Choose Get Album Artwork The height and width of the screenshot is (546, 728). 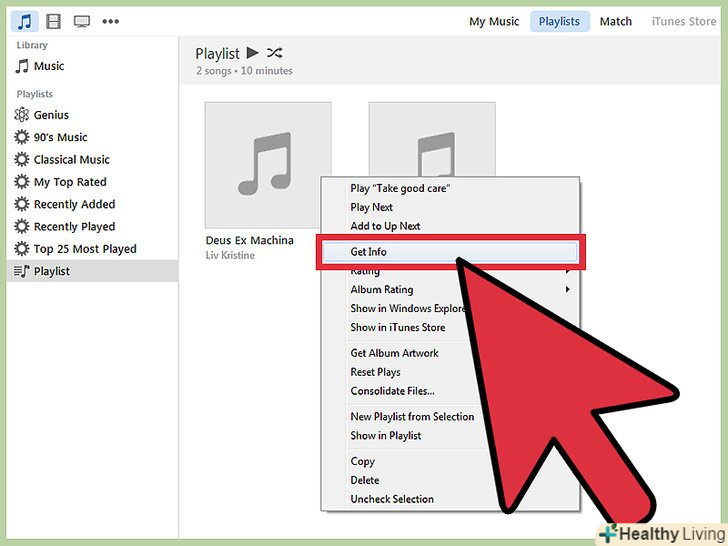pos(395,353)
